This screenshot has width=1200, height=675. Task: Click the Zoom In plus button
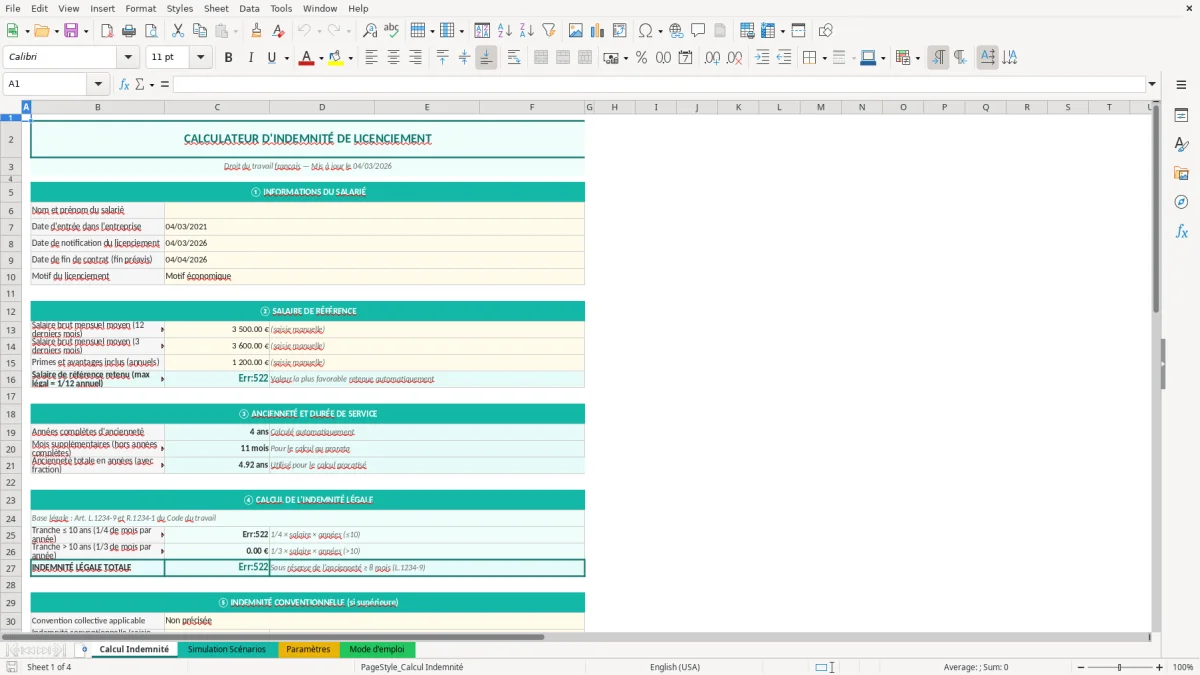click(1160, 667)
